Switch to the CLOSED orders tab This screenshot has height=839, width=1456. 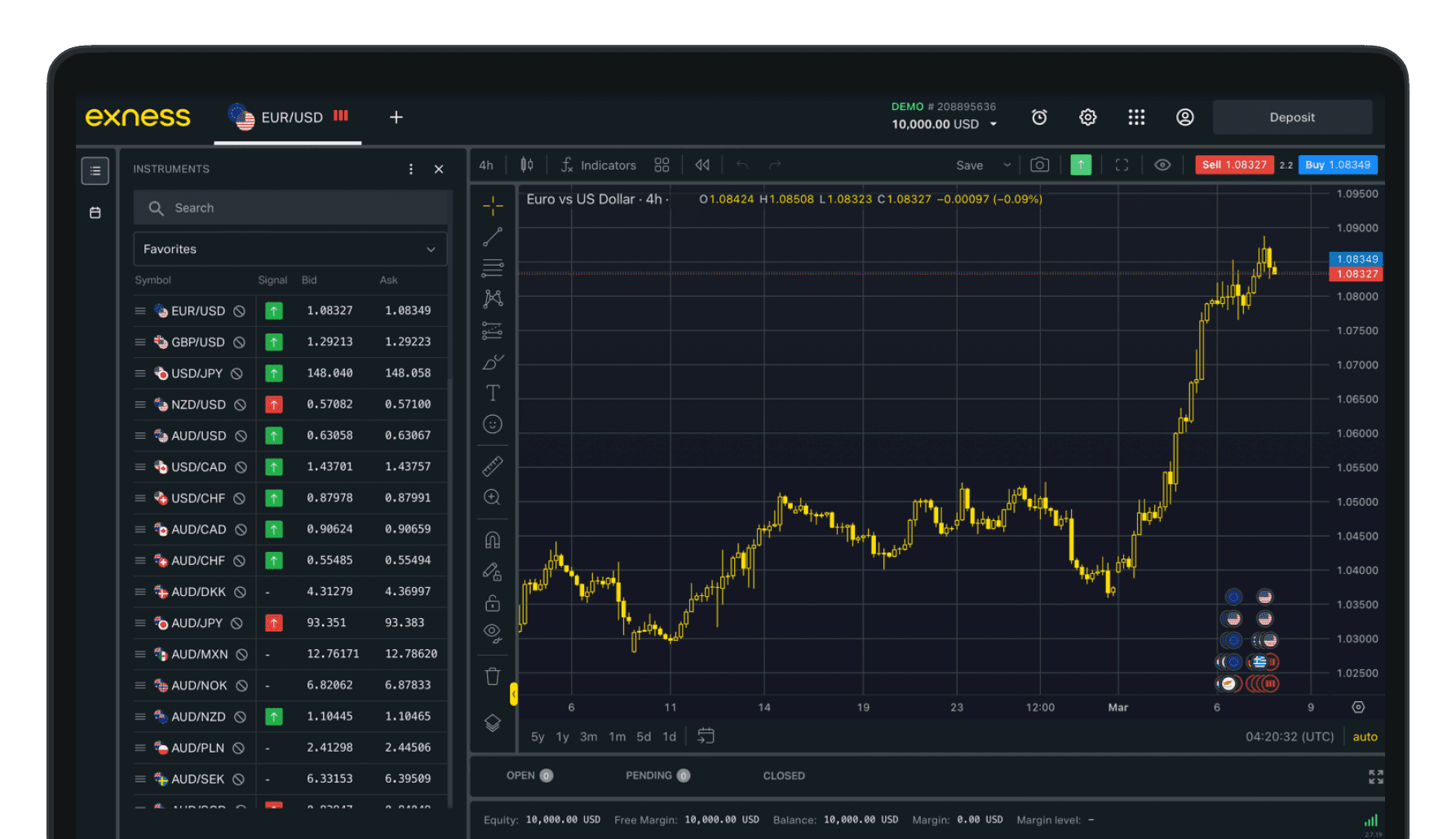[x=783, y=775]
